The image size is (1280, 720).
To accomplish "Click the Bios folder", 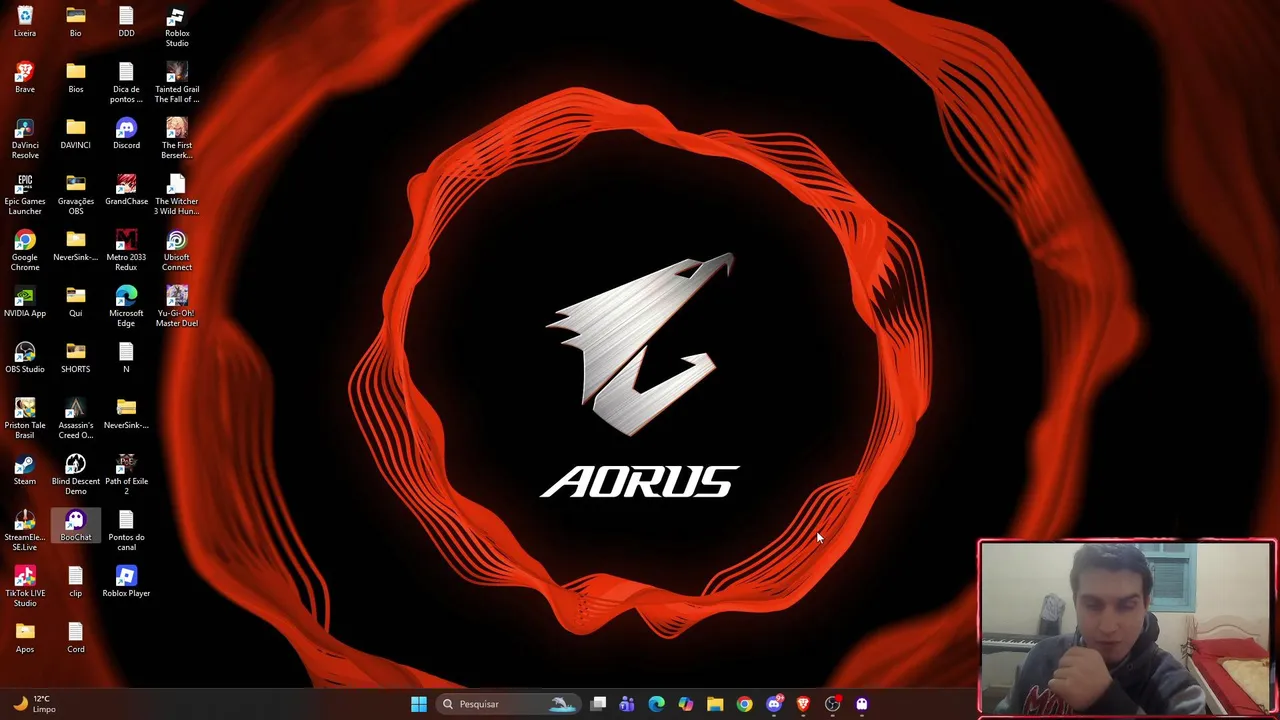I will point(76,78).
